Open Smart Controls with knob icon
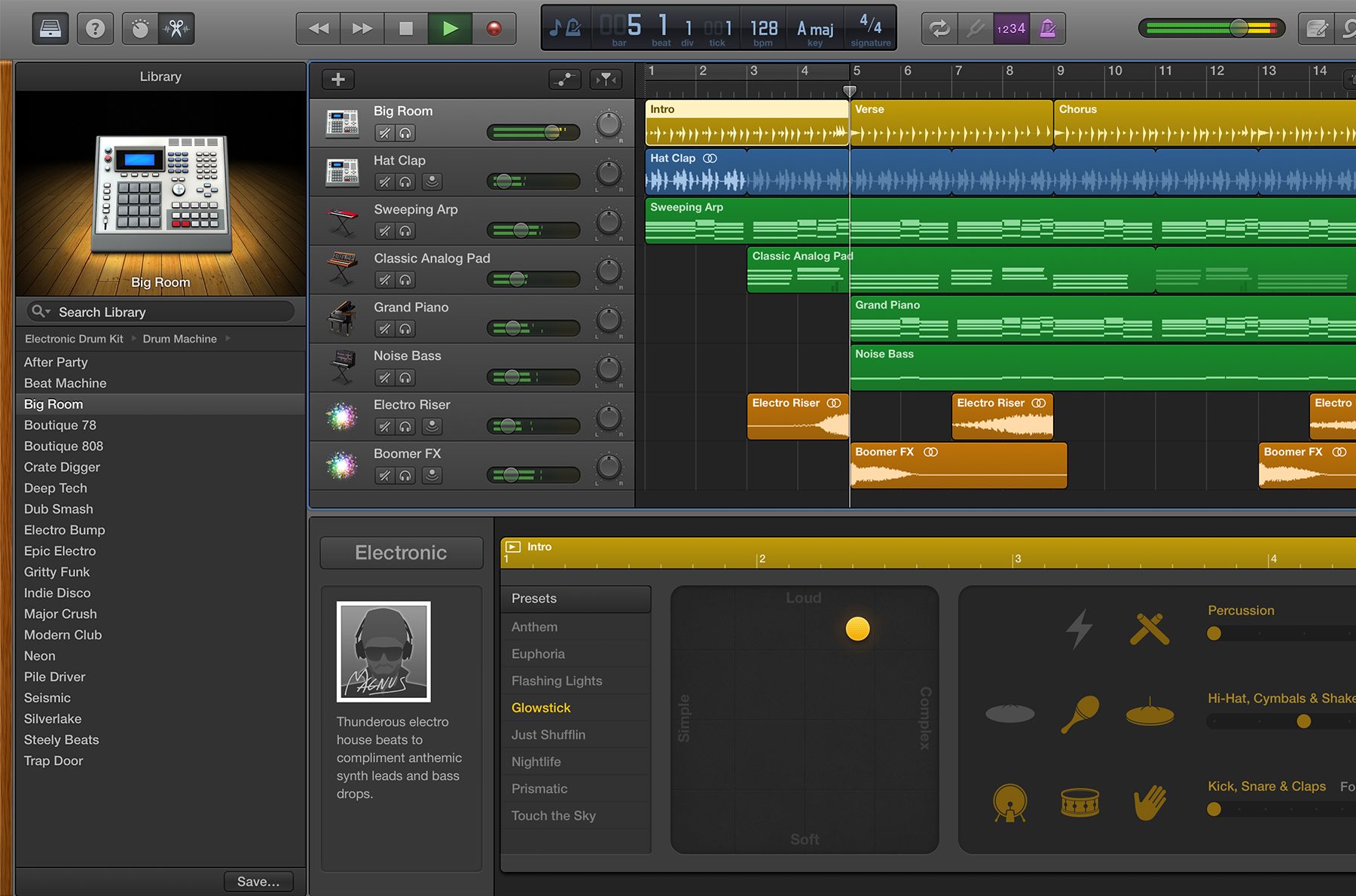 click(140, 28)
